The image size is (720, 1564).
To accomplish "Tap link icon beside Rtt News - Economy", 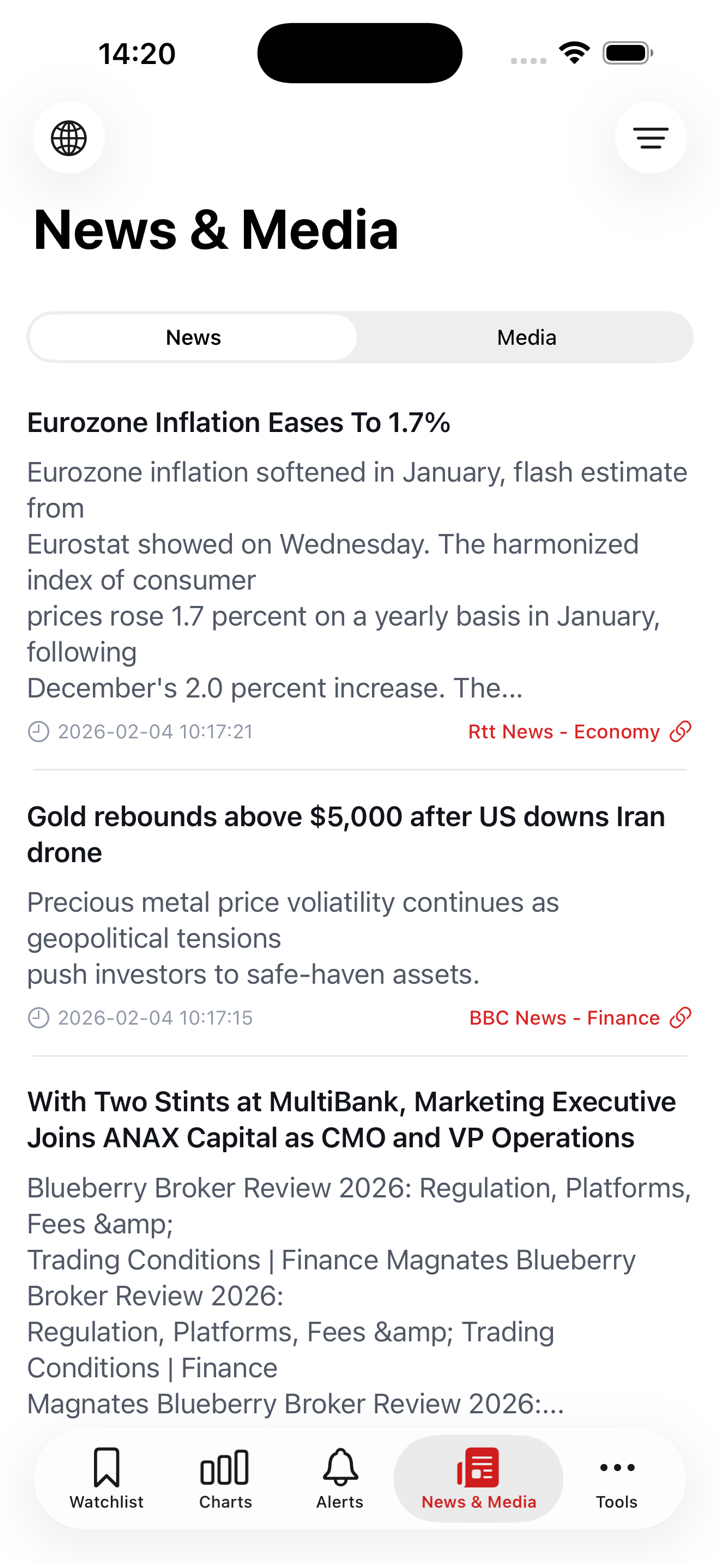I will 681,732.
